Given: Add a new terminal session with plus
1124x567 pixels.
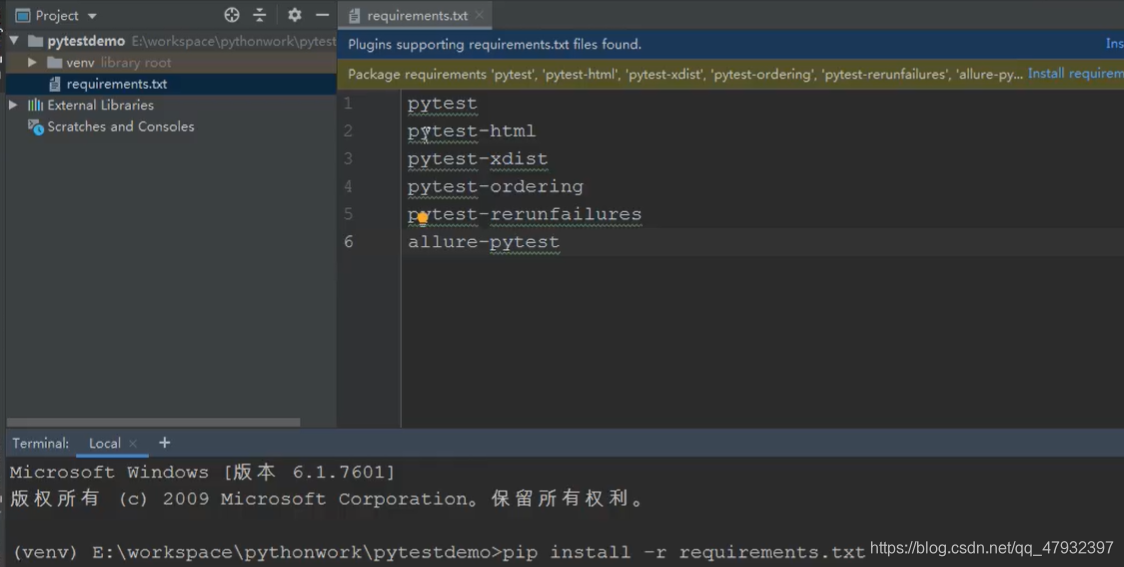Looking at the screenshot, I should point(165,443).
